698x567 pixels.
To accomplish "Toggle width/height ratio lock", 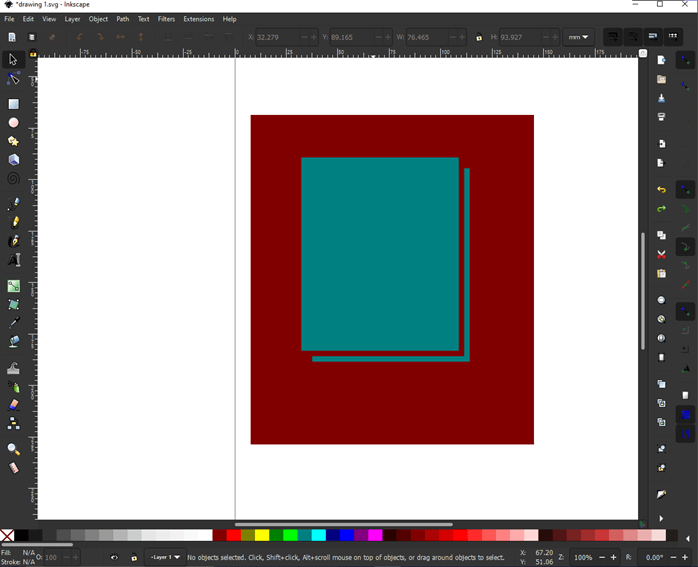I will tap(479, 38).
